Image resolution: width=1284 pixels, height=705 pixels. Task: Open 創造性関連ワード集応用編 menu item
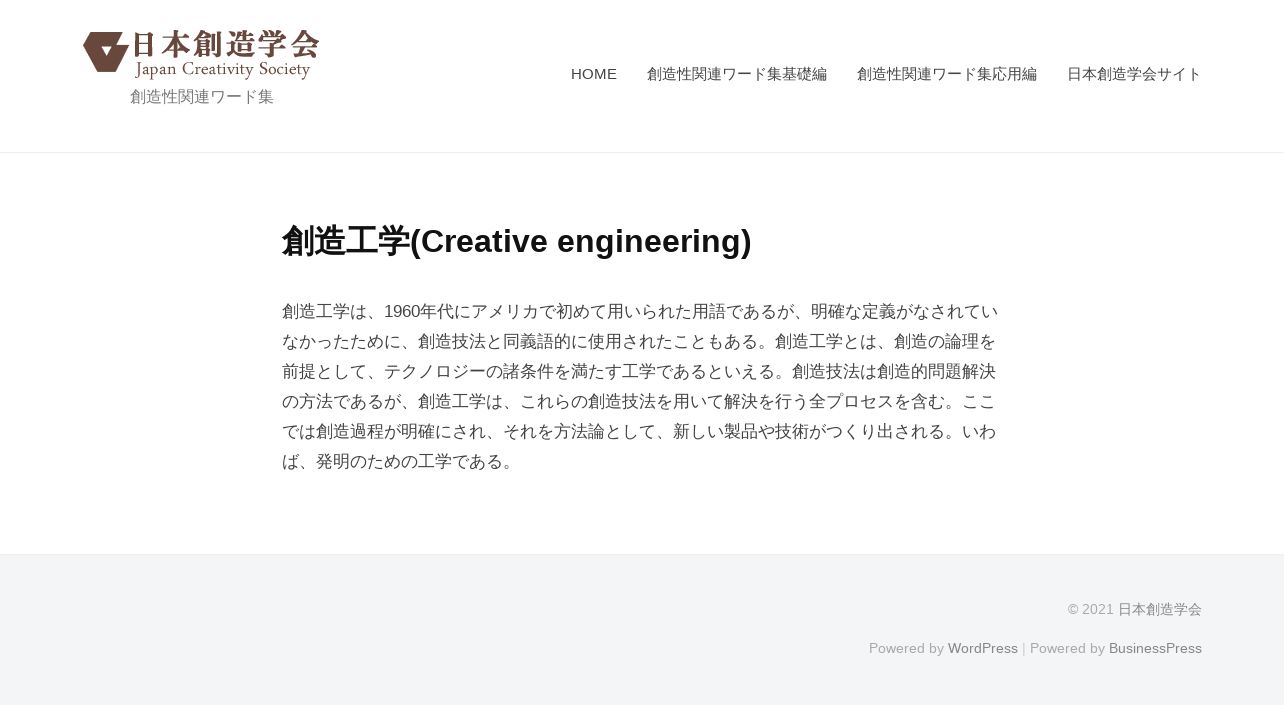pyautogui.click(x=947, y=74)
